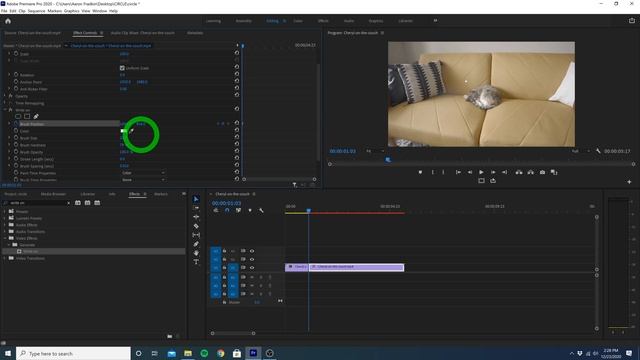Viewport: 640px width, 360px height.
Task: Select the Razor tool
Action: 196,226
